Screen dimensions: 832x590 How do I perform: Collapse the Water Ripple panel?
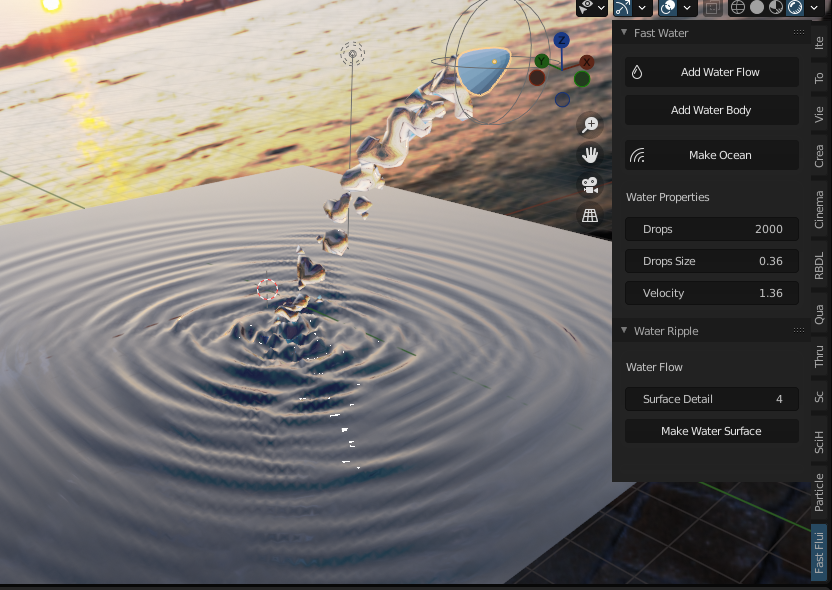tap(624, 330)
